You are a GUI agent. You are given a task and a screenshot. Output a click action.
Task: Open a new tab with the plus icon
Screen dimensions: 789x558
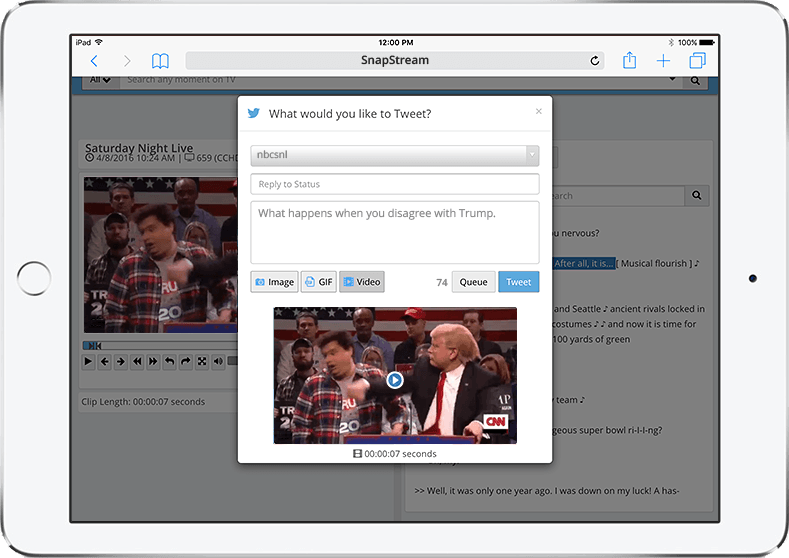point(663,61)
